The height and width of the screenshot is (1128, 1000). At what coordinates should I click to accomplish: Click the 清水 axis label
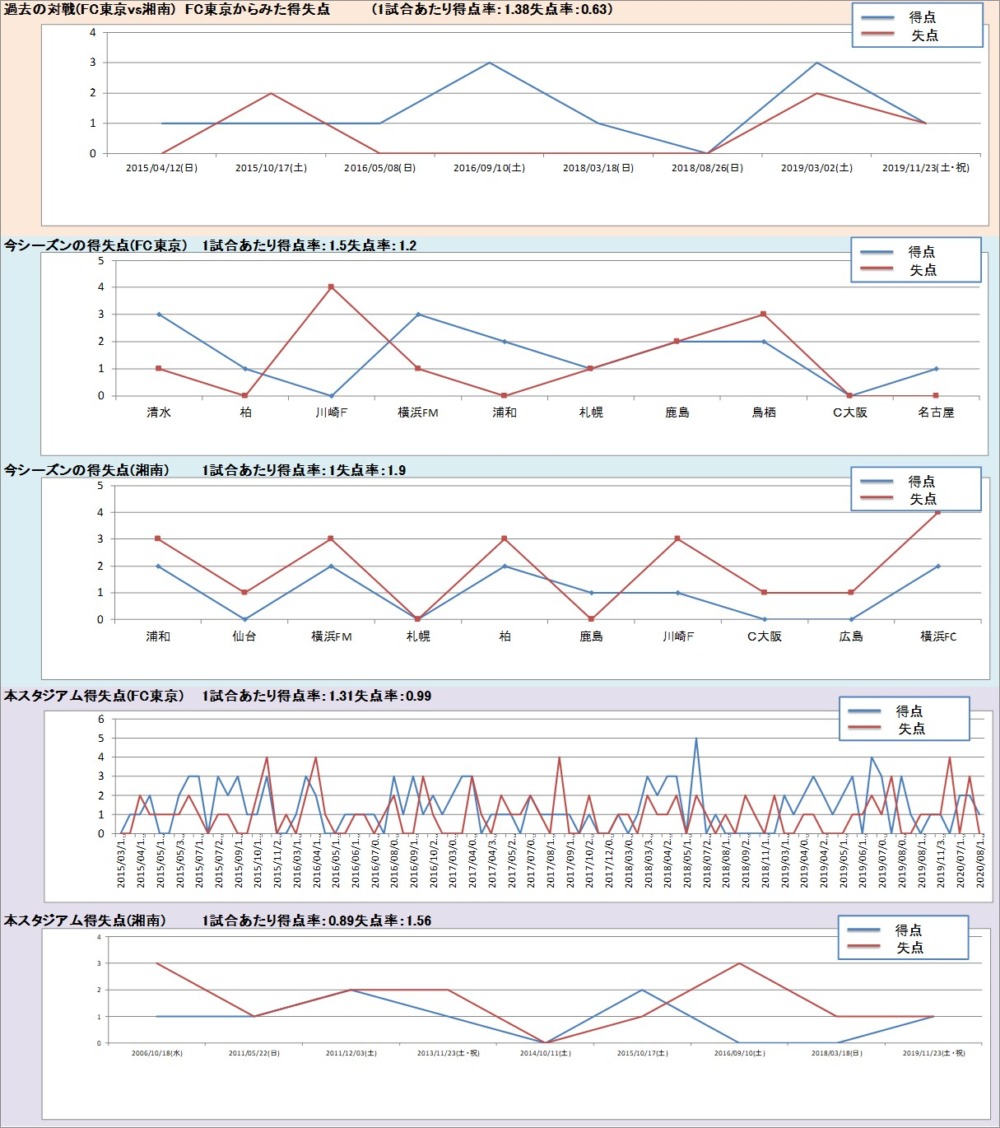coord(159,412)
